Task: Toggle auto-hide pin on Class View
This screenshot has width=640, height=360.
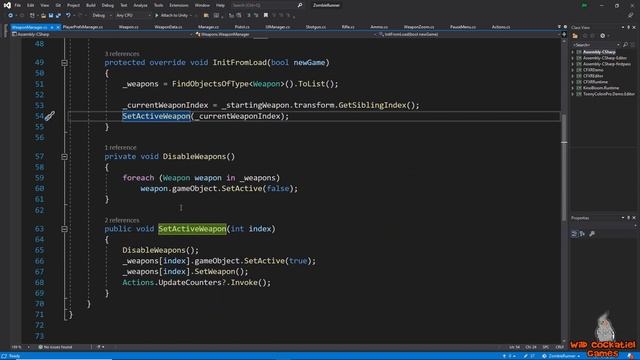Action: (x=629, y=27)
